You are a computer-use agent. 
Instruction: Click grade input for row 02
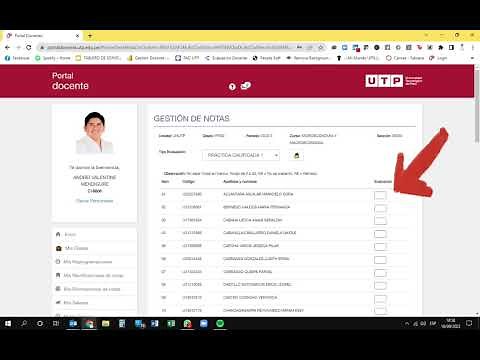coord(380,209)
